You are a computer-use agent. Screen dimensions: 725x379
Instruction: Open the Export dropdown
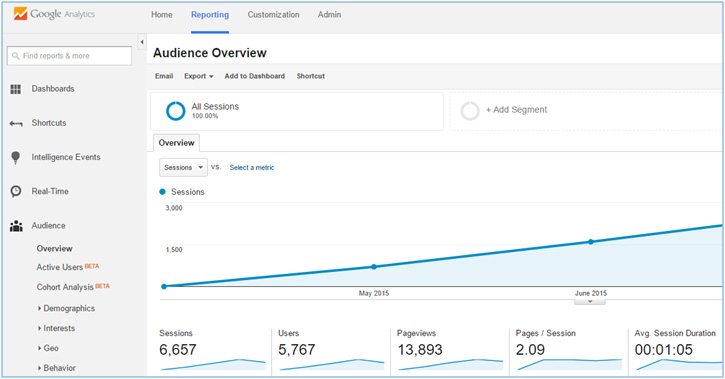[x=199, y=76]
